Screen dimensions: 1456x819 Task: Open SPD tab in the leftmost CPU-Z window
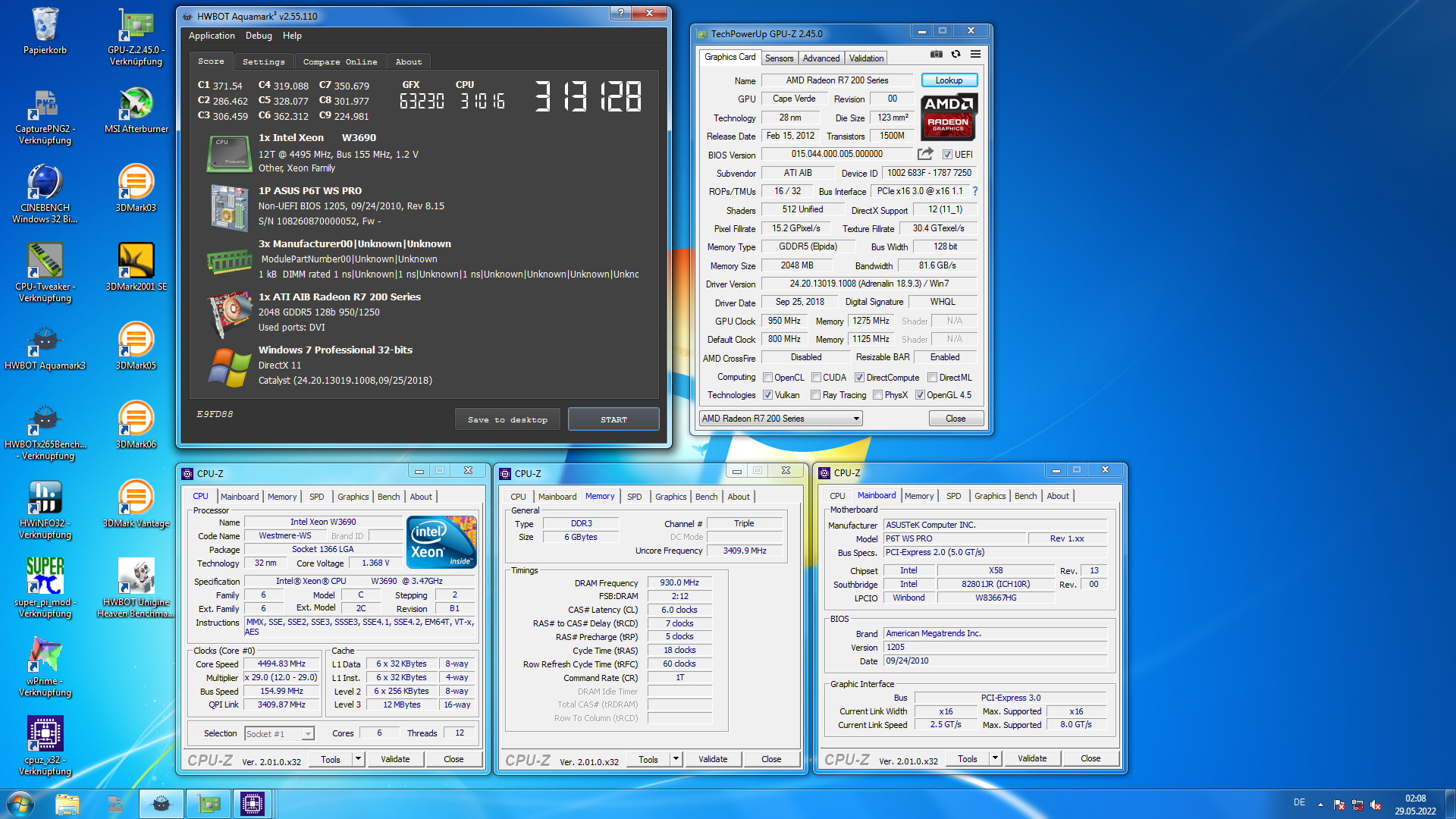tap(317, 497)
